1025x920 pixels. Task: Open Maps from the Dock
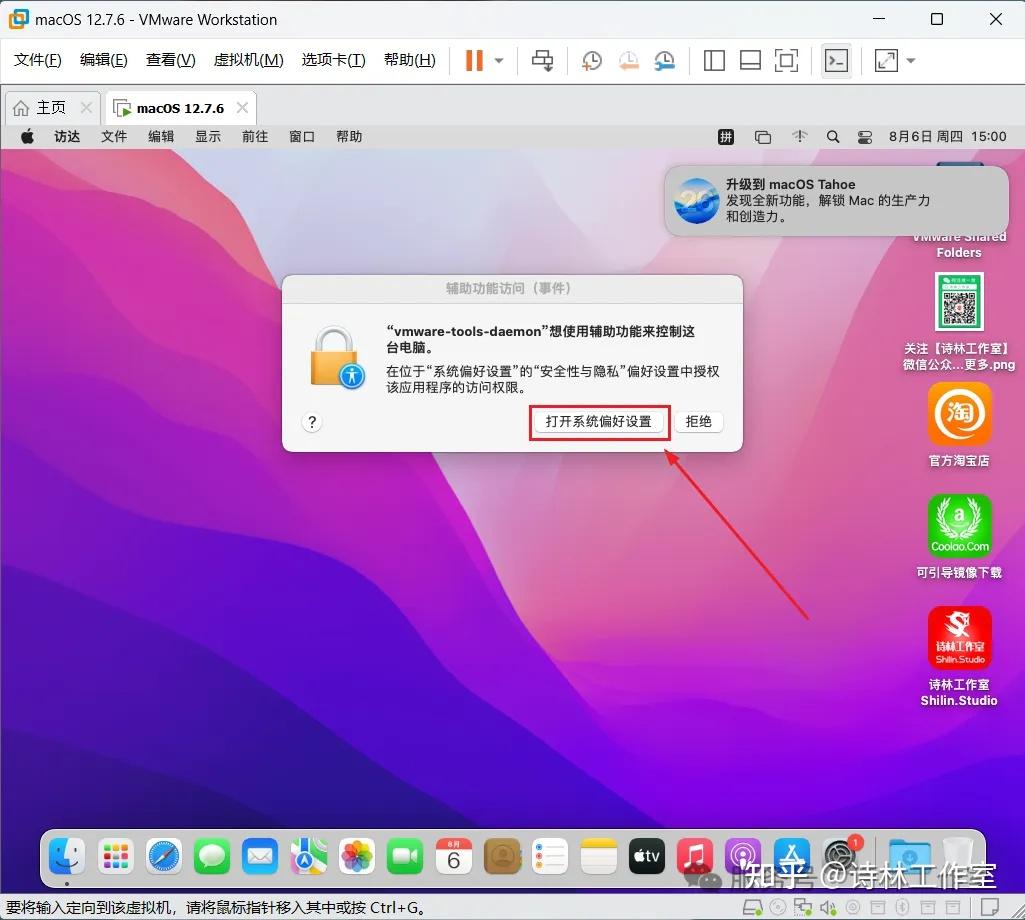point(309,857)
